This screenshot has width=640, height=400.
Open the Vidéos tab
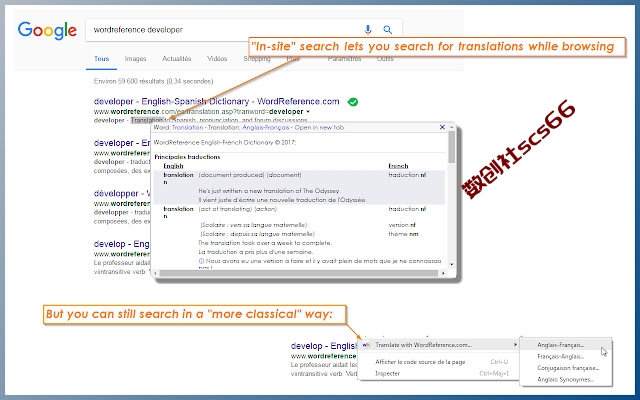217,59
